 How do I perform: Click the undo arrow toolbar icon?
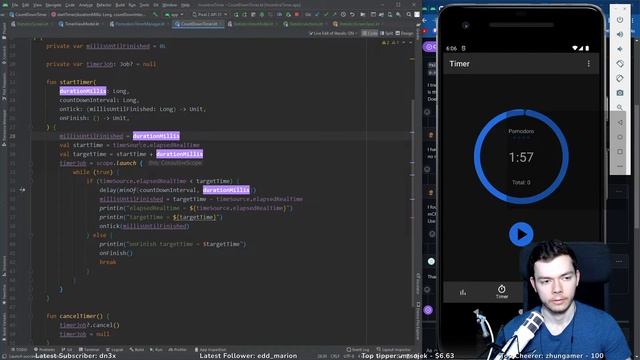[x=352, y=14]
